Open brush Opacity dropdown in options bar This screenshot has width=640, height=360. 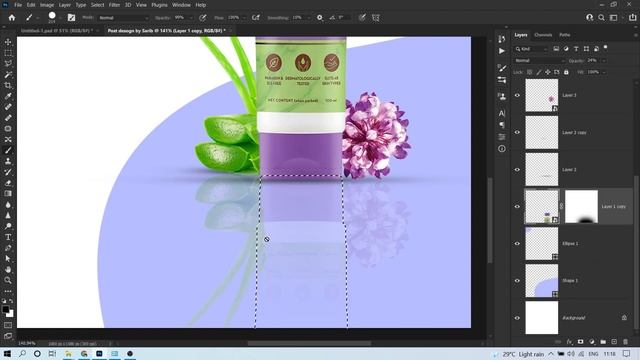pyautogui.click(x=190, y=18)
